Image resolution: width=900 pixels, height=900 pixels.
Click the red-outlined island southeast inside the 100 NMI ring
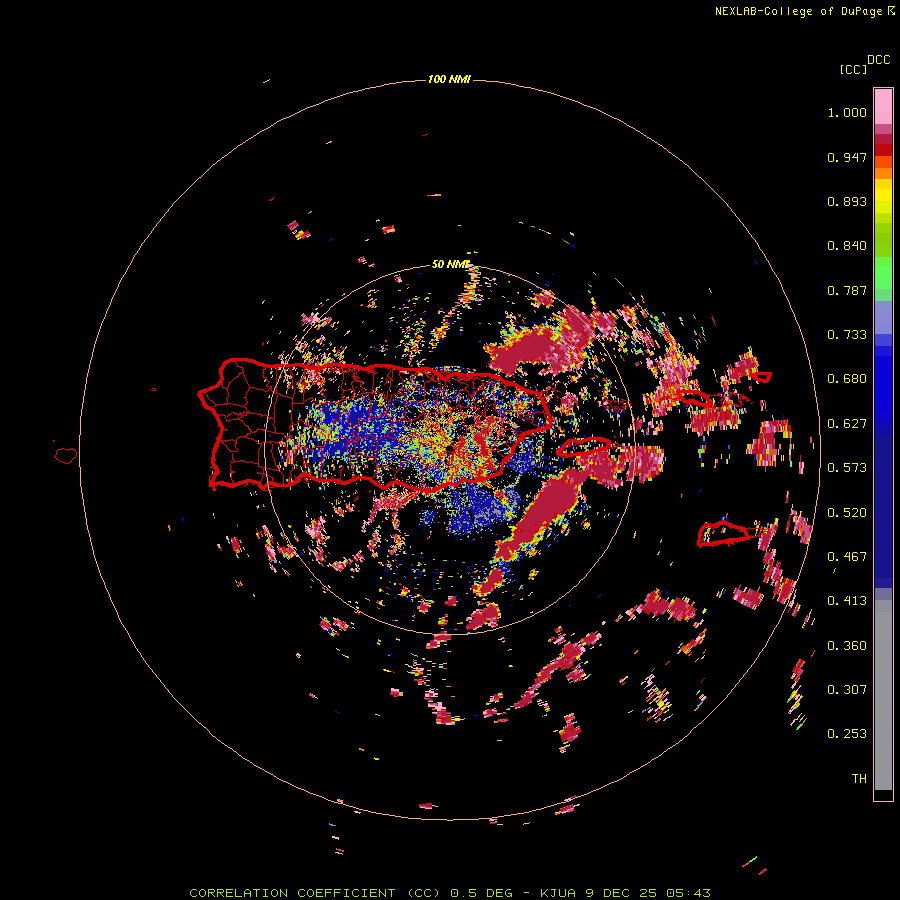(x=724, y=533)
